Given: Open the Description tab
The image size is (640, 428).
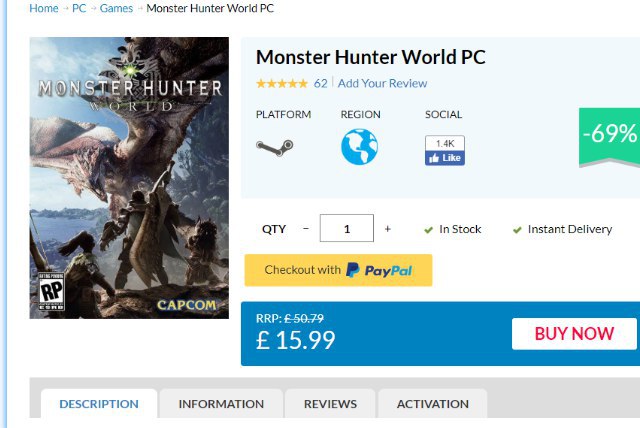Looking at the screenshot, I should point(99,404).
